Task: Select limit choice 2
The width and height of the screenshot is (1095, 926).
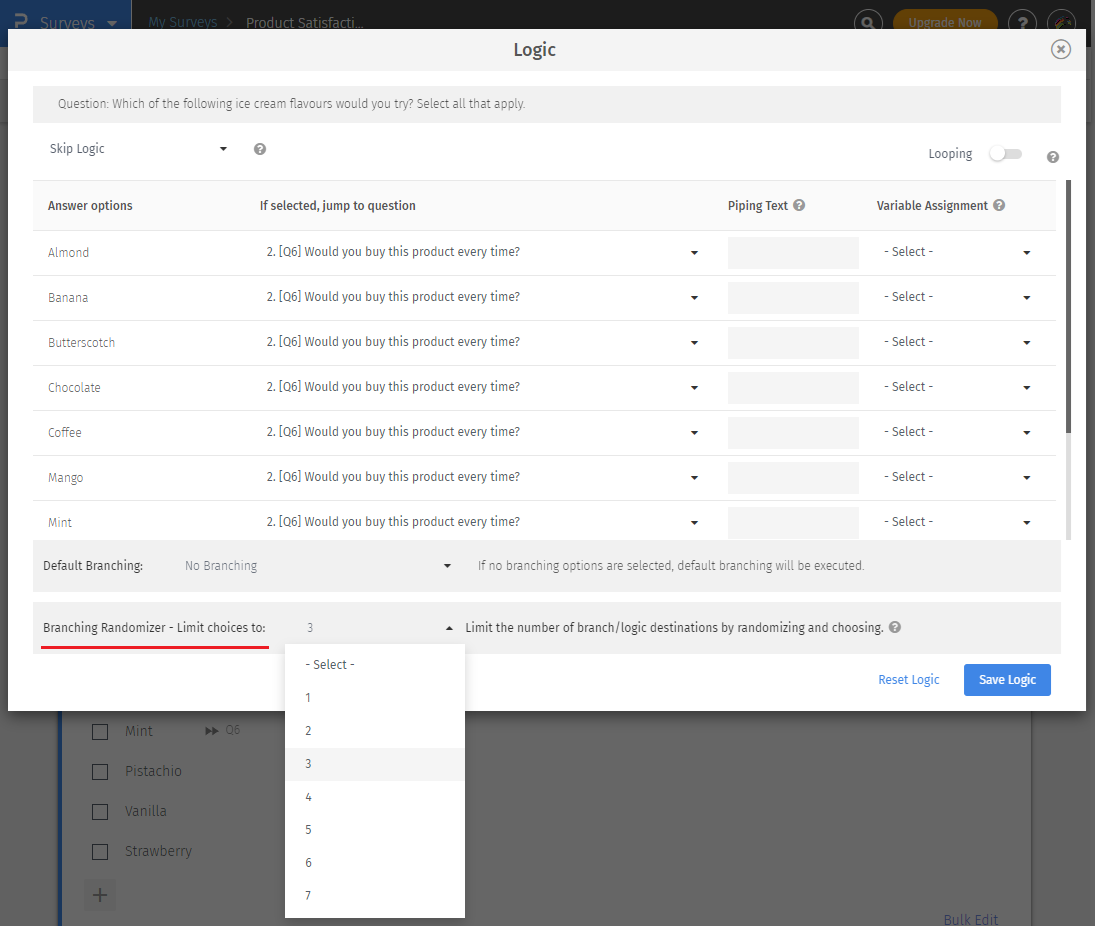Action: (375, 730)
